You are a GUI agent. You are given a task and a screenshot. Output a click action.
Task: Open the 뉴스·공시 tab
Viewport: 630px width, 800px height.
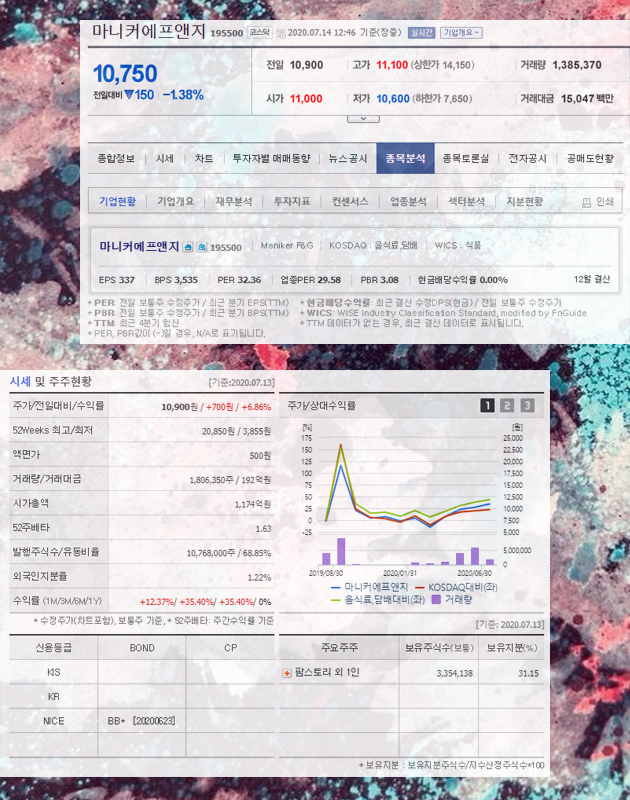click(348, 159)
